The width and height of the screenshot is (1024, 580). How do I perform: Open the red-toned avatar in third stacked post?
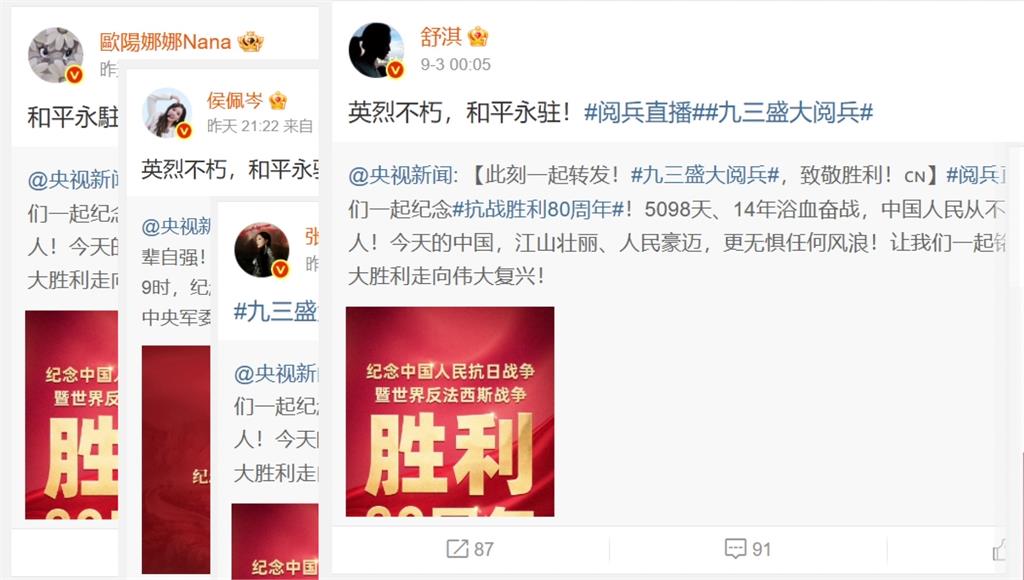pyautogui.click(x=262, y=250)
